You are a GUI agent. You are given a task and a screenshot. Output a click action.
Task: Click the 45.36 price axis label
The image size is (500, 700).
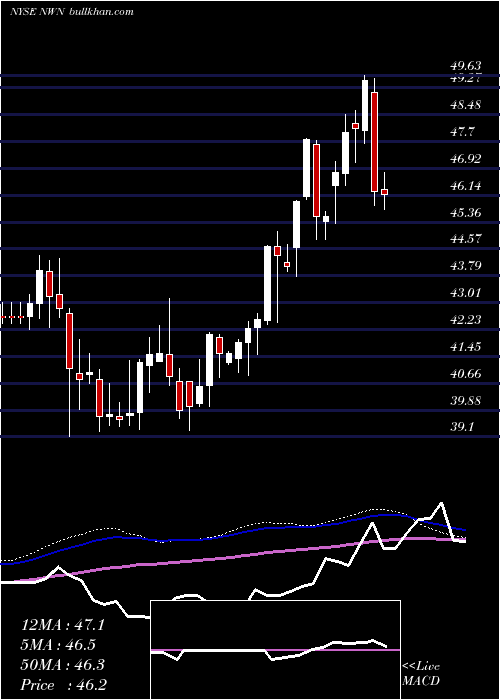[x=466, y=212]
